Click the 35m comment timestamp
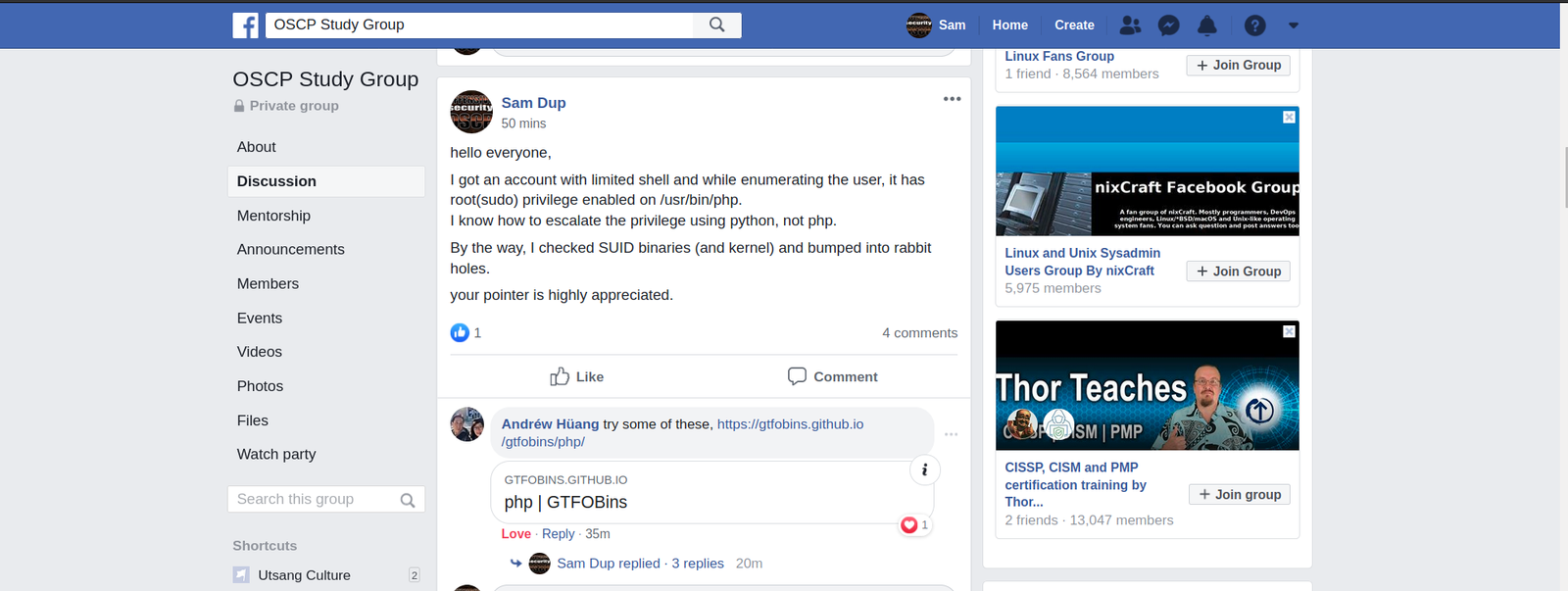 (598, 534)
